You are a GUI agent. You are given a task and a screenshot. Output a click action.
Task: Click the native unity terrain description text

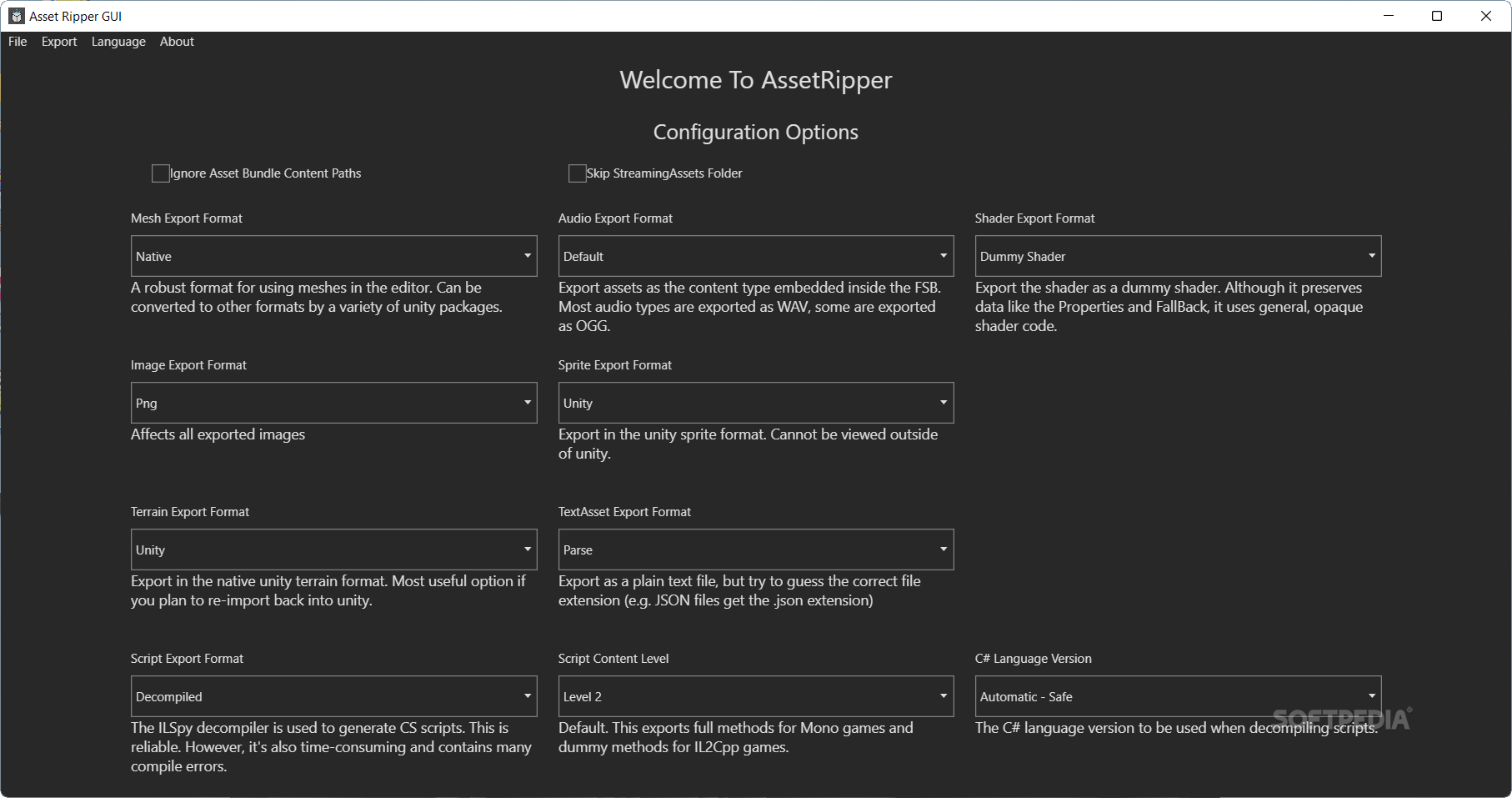point(328,590)
